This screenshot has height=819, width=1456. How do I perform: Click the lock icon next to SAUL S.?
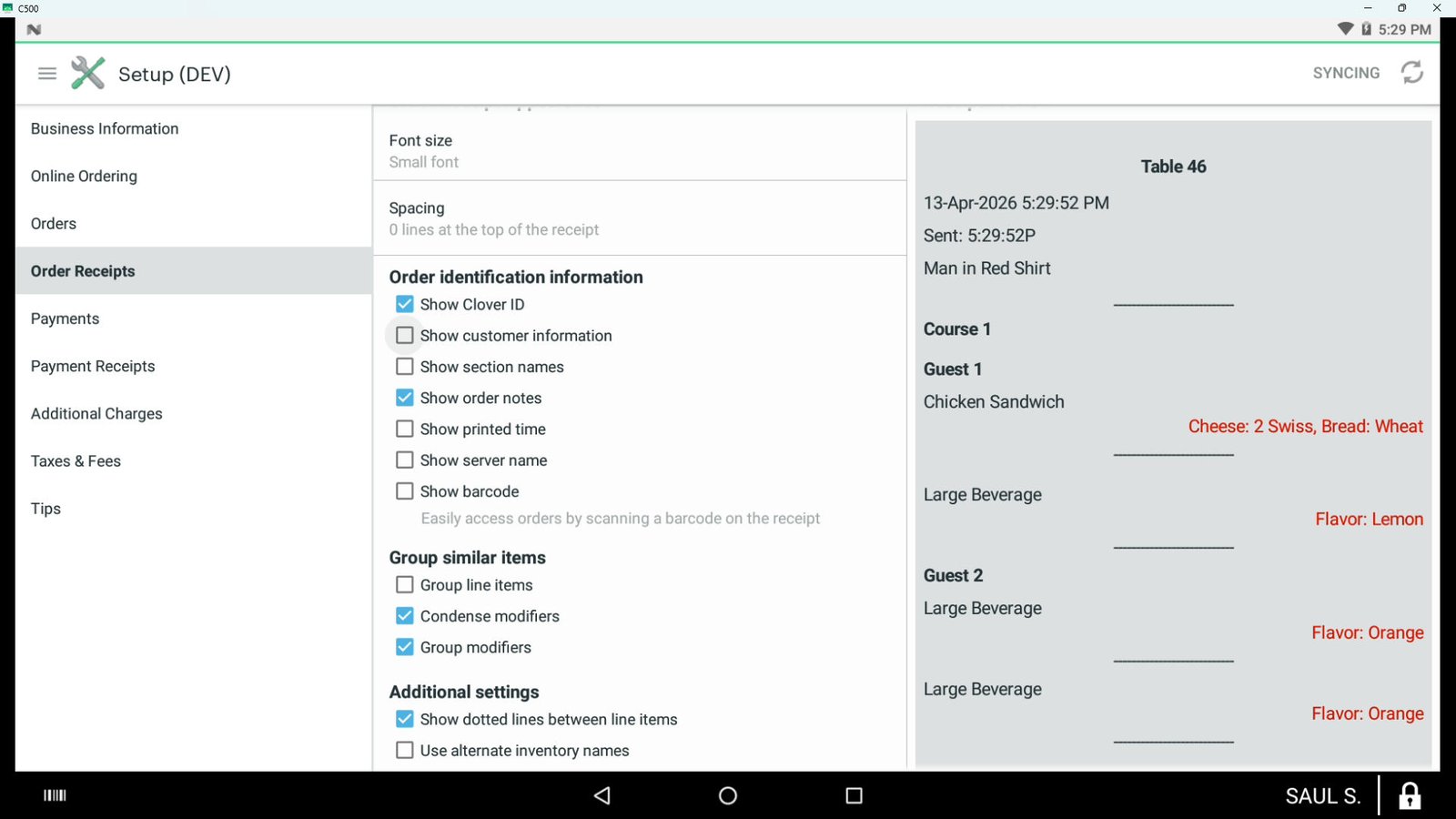(x=1410, y=795)
